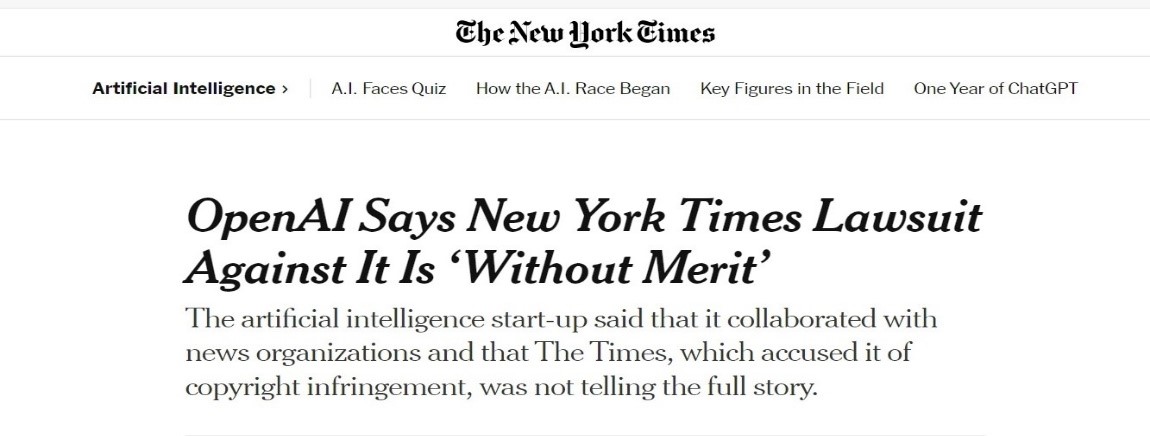Open the A.I. Faces Quiz link
The image size is (1150, 436).
[x=389, y=88]
